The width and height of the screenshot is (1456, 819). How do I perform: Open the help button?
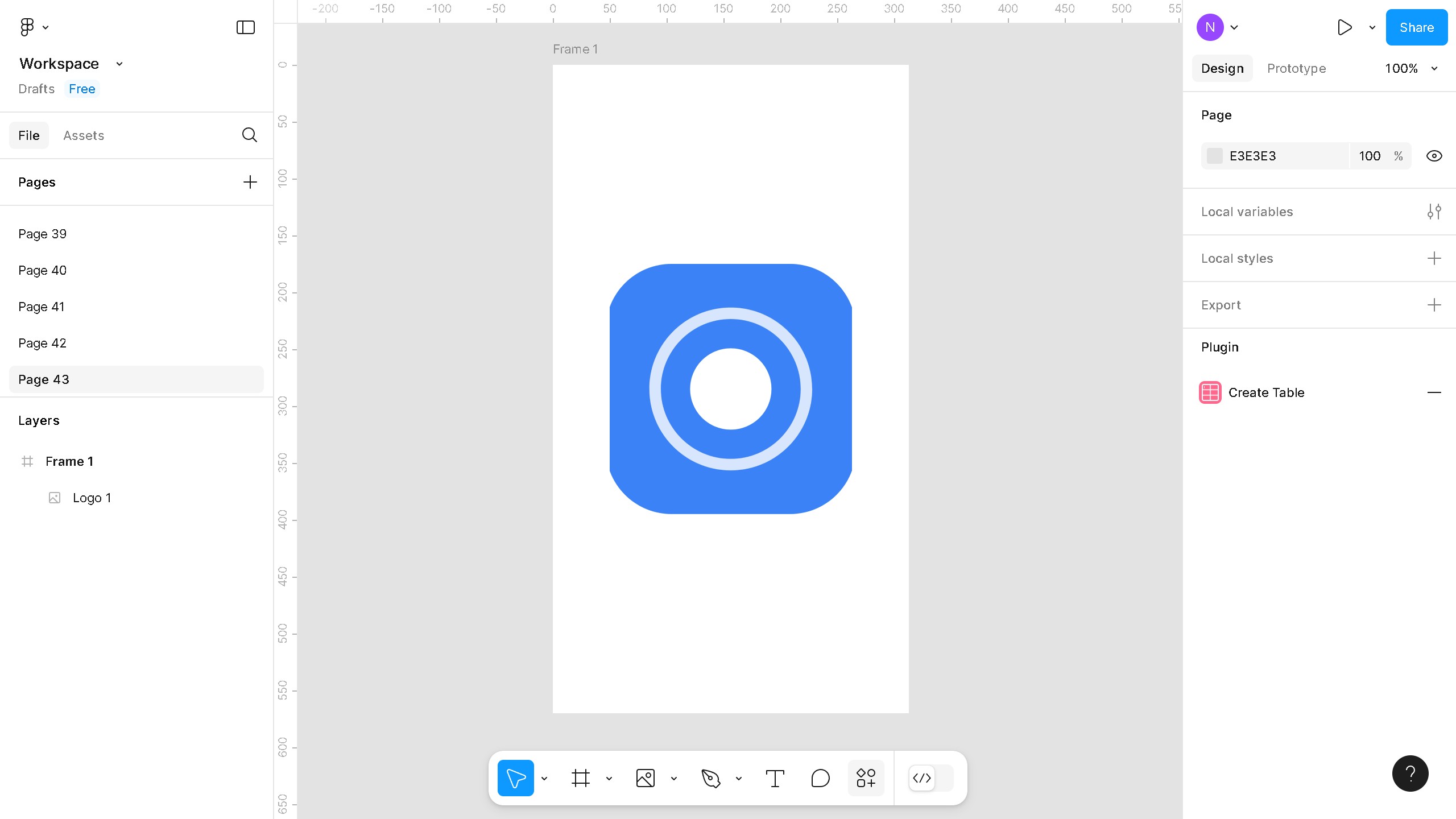pyautogui.click(x=1410, y=773)
